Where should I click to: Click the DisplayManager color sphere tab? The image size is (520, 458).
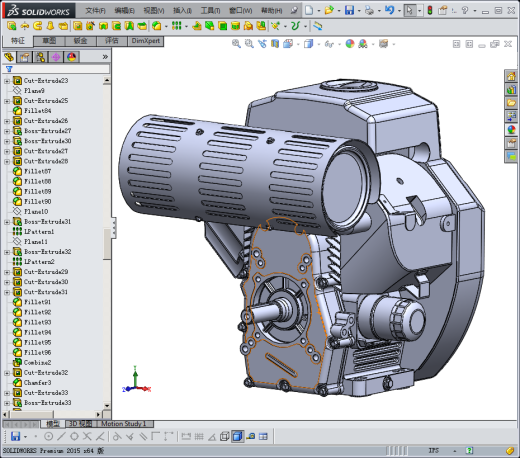(x=72, y=57)
